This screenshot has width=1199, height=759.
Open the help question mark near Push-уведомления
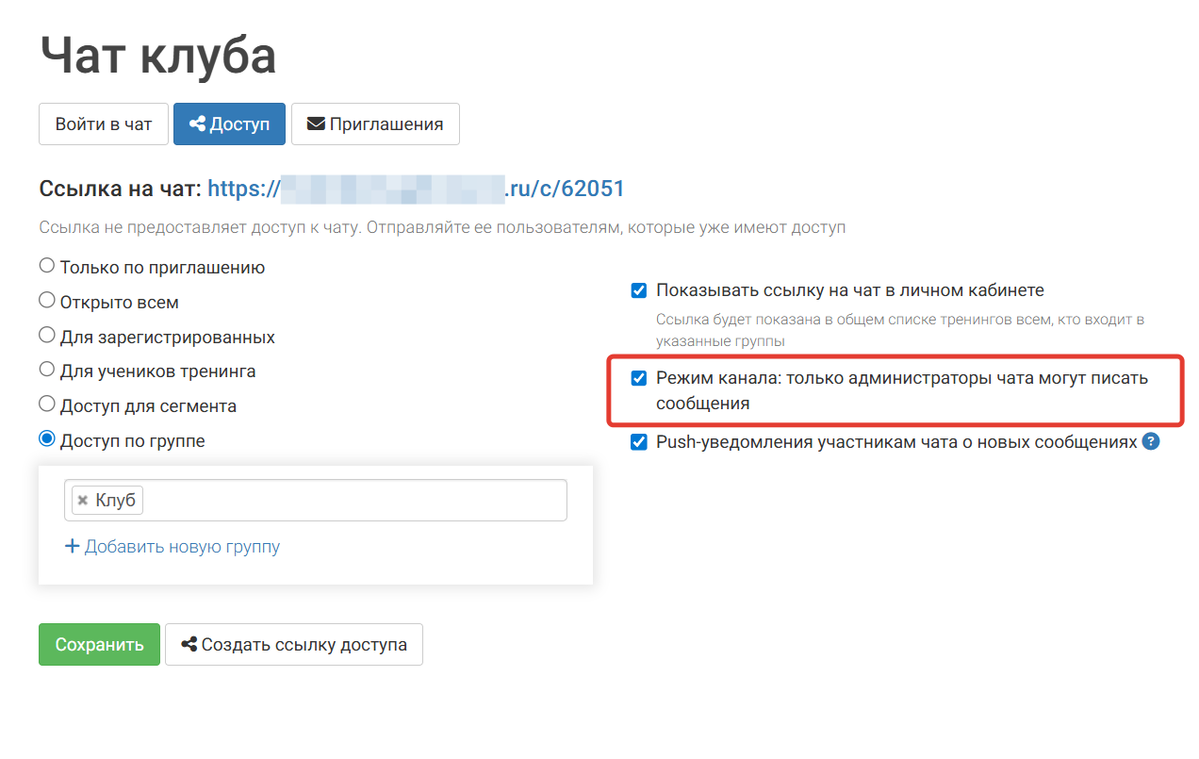(x=1152, y=441)
